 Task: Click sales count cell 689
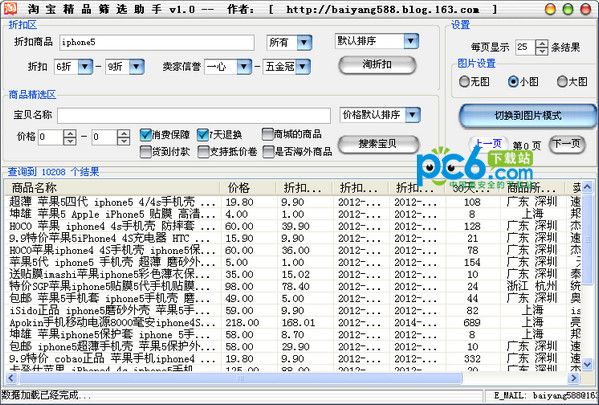472,323
